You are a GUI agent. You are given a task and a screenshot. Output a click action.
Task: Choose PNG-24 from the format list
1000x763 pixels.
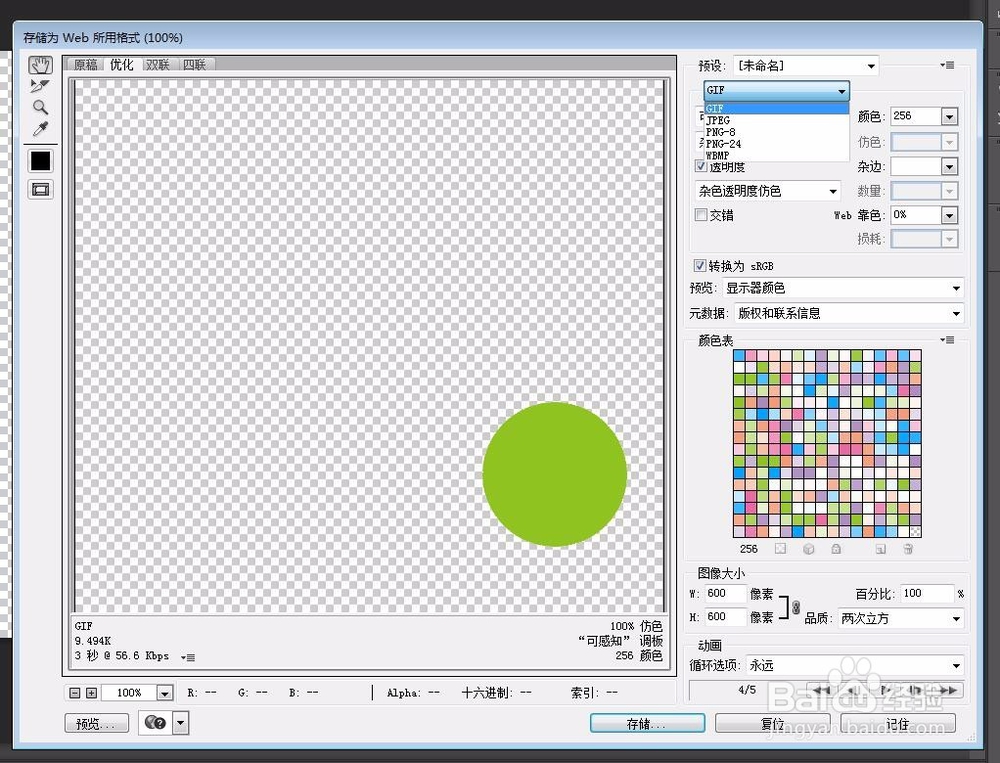(776, 144)
